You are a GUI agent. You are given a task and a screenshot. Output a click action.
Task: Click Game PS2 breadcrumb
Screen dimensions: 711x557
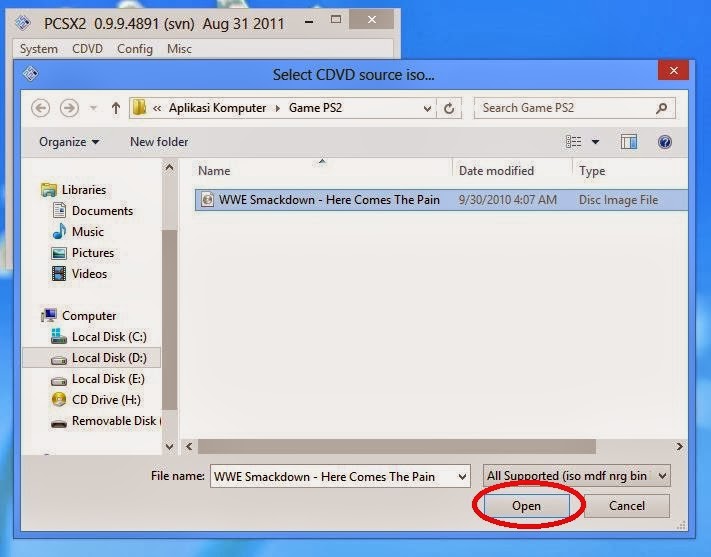315,108
